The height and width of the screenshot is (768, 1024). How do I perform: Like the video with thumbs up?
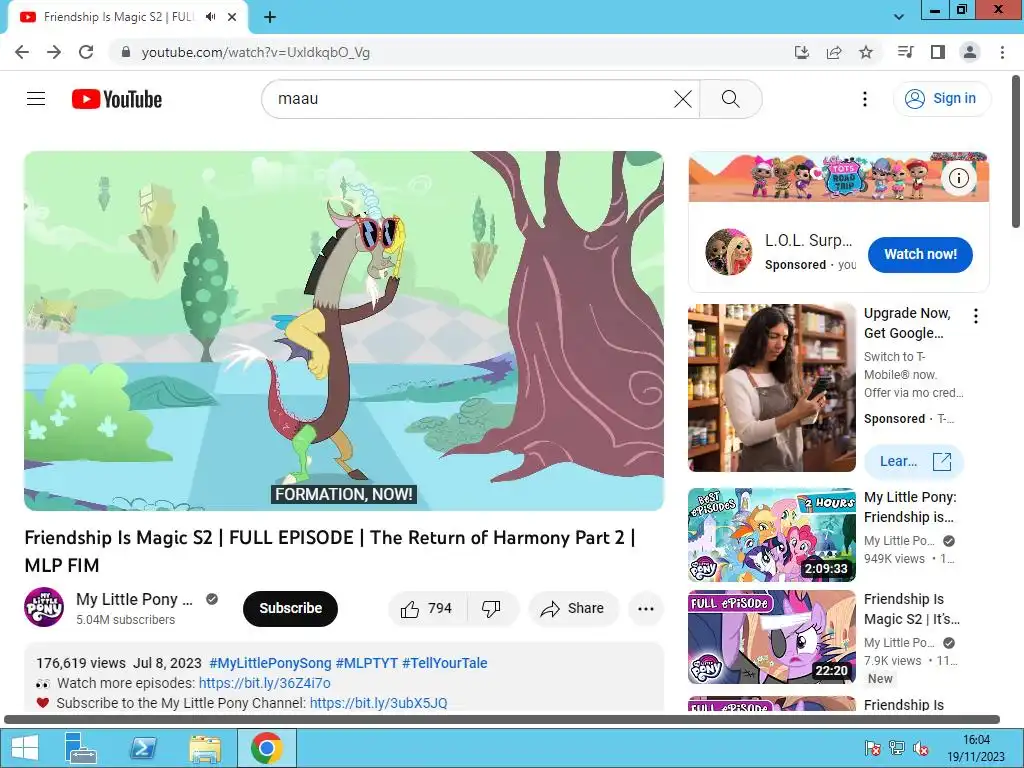pos(427,609)
